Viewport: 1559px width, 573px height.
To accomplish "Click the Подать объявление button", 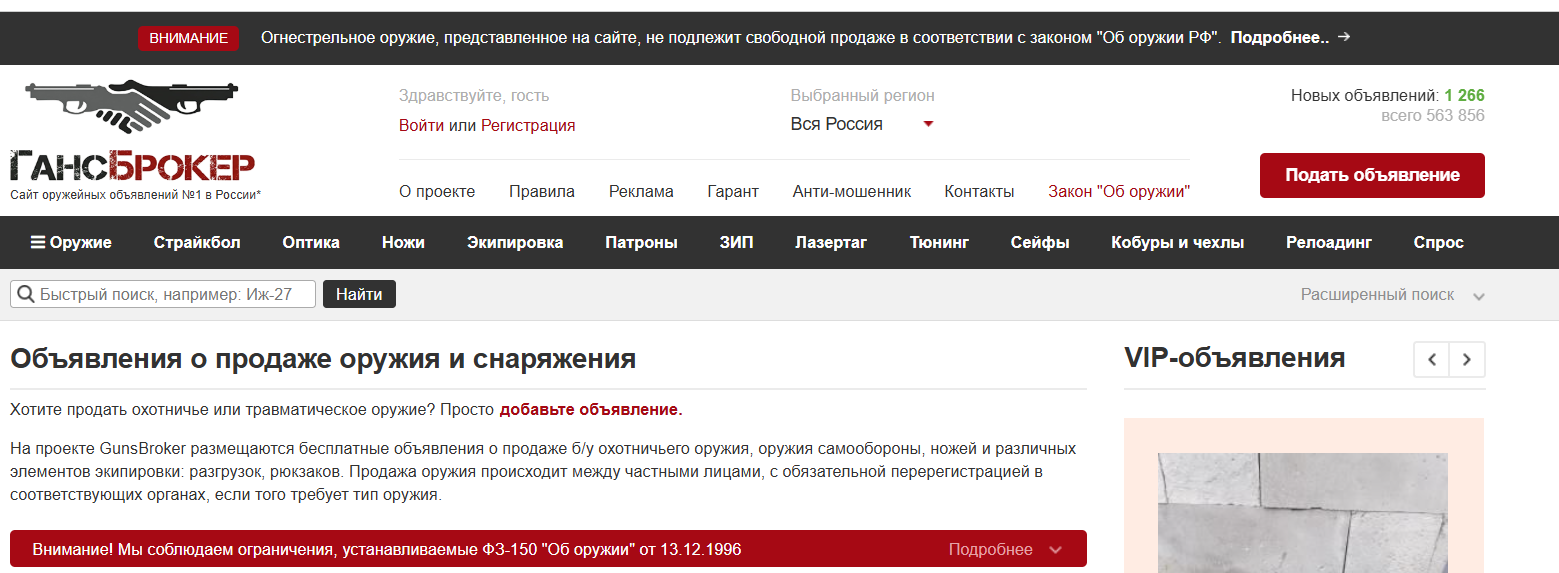I will [x=1372, y=175].
